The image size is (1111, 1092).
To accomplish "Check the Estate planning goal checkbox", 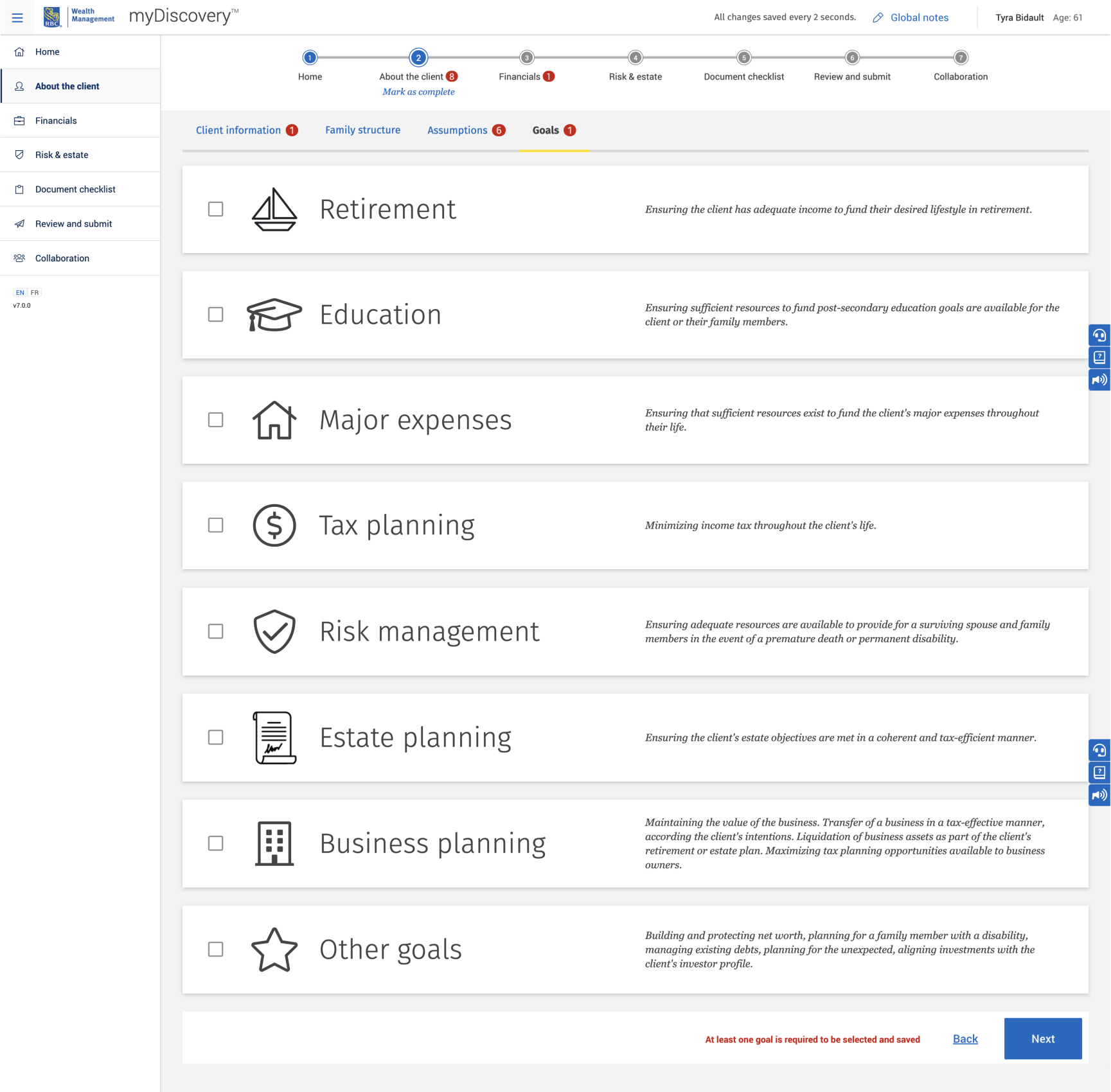I will coord(216,737).
